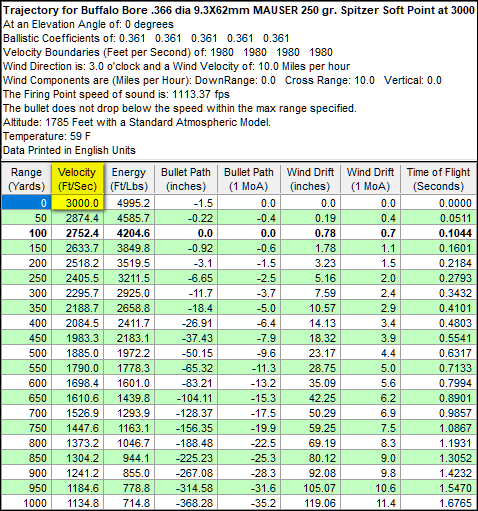This screenshot has height=511, width=478.
Task: Select the blue range 0 cell
Action: [26, 203]
